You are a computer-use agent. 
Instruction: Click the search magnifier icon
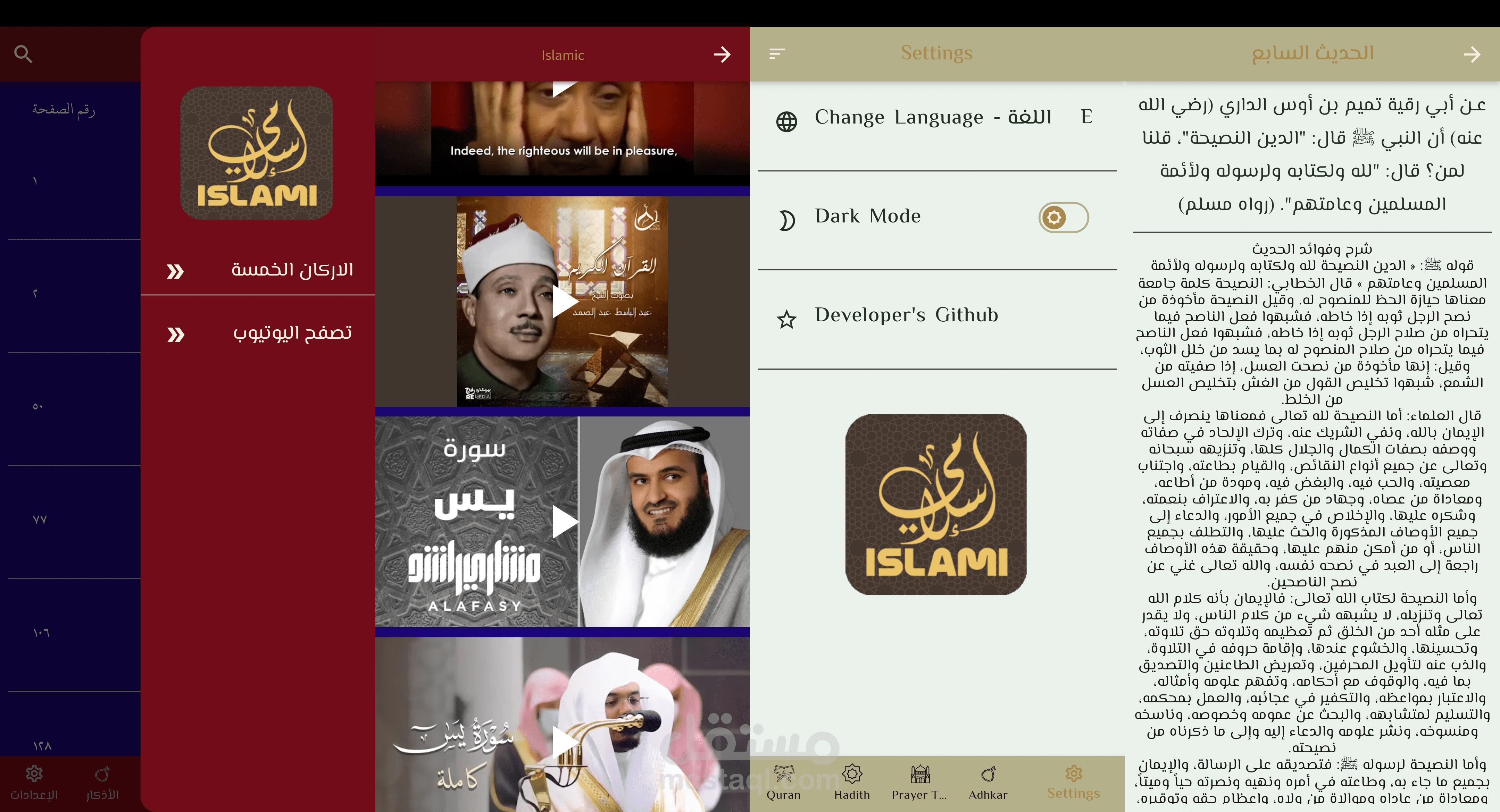(23, 54)
